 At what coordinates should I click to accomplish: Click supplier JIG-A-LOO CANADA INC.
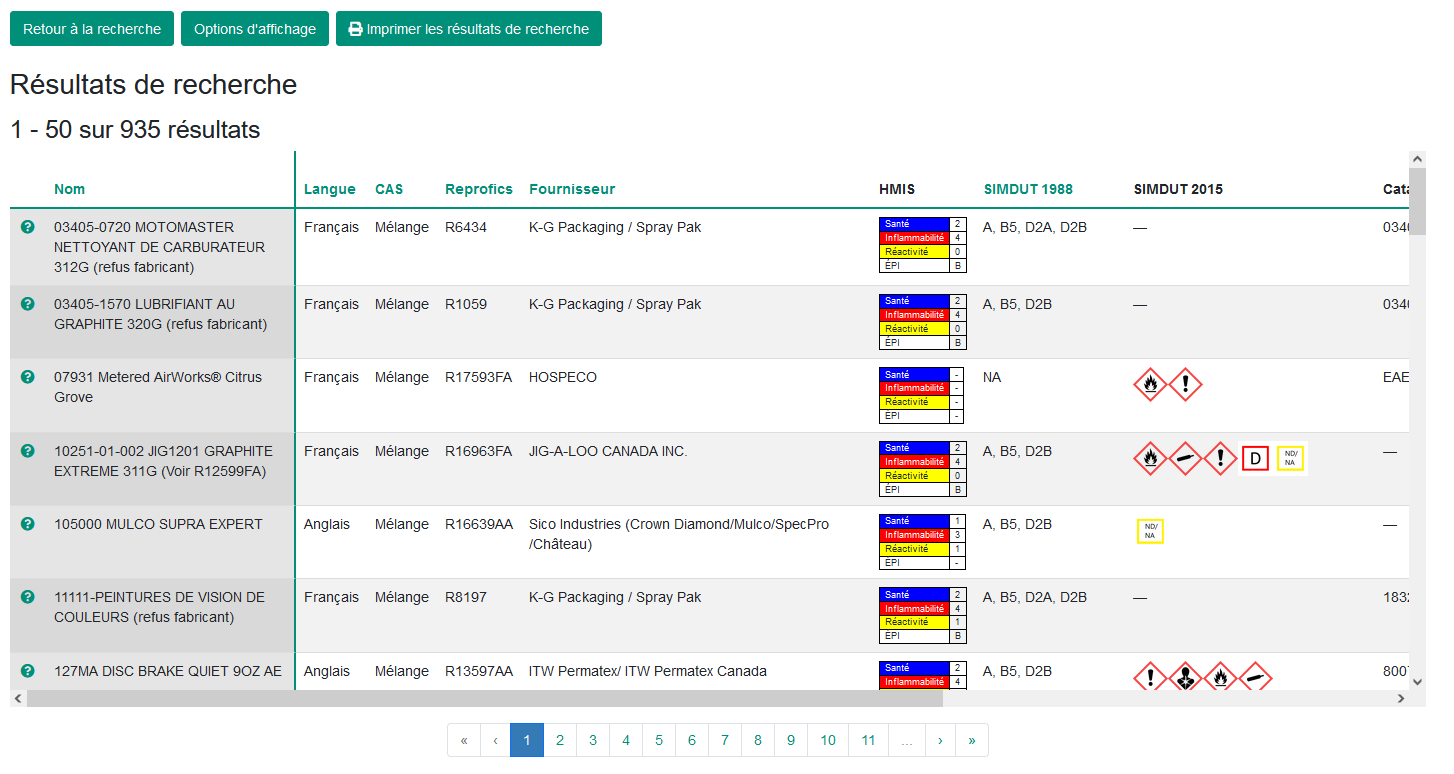pos(608,451)
